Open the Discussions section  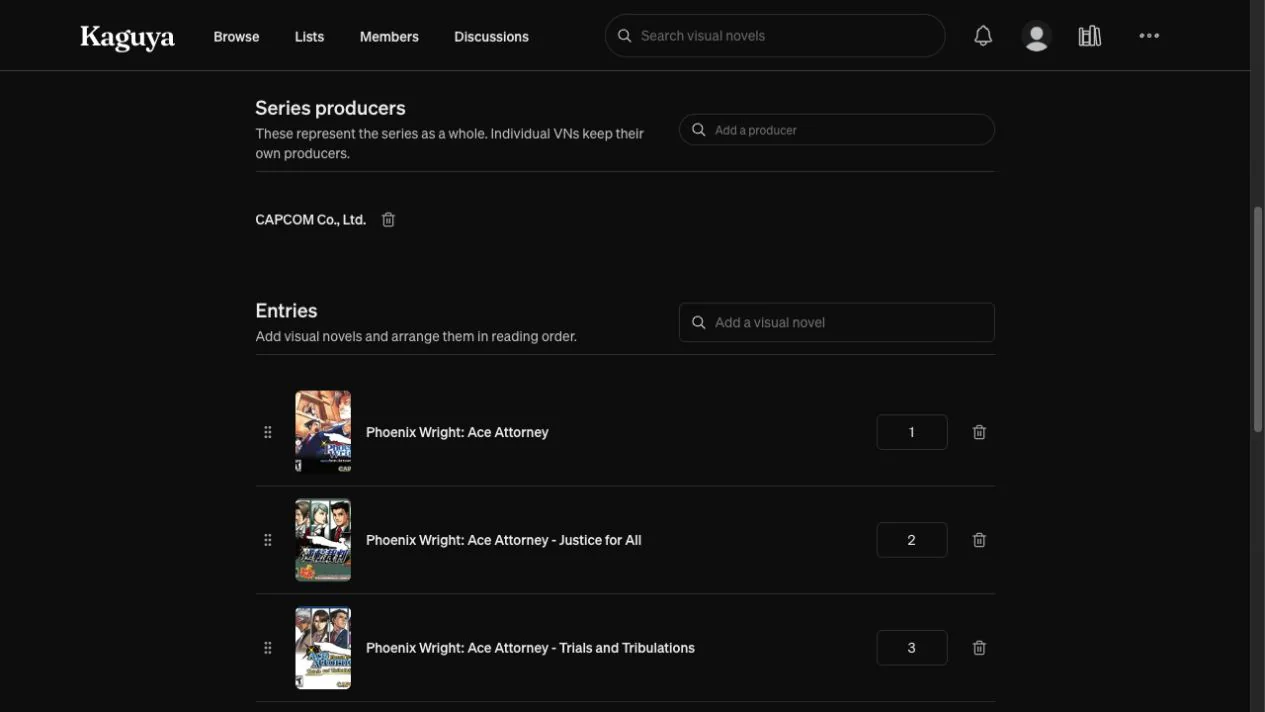point(491,37)
